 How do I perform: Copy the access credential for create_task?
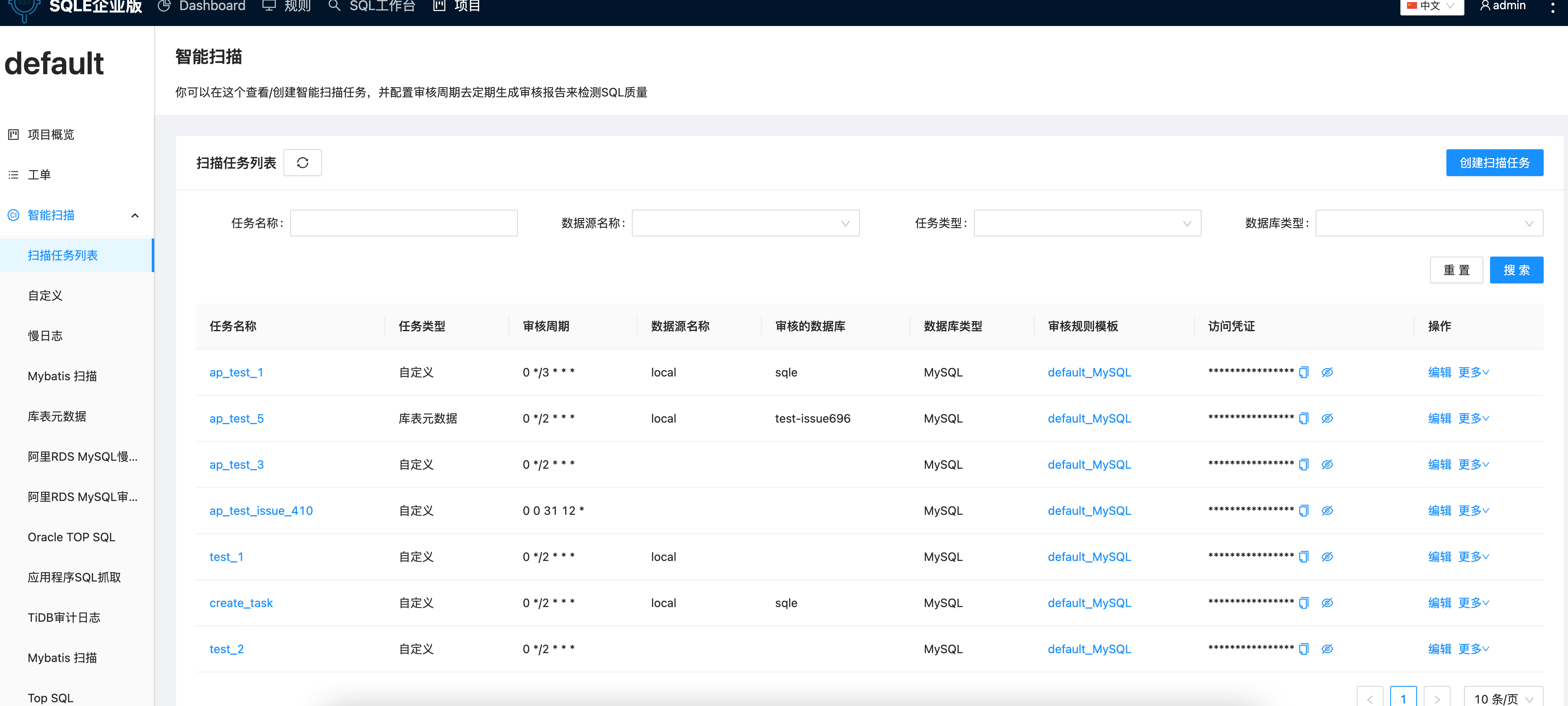pyautogui.click(x=1303, y=602)
